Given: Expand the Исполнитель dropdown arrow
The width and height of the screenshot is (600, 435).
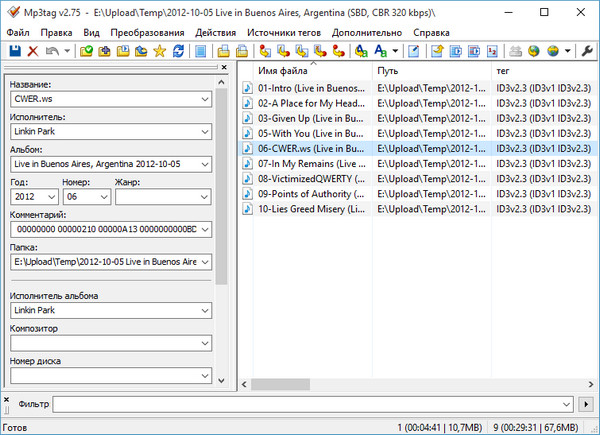Looking at the screenshot, I should (x=204, y=131).
